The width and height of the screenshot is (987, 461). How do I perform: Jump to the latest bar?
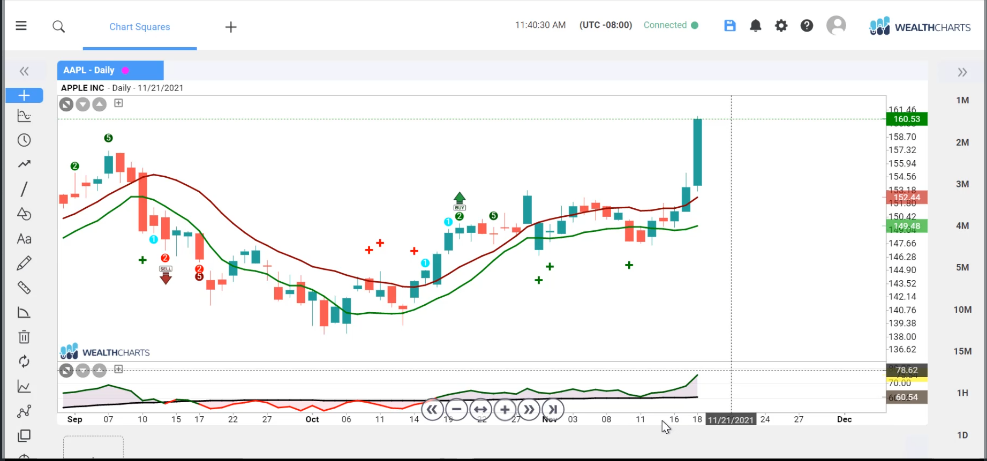[553, 409]
